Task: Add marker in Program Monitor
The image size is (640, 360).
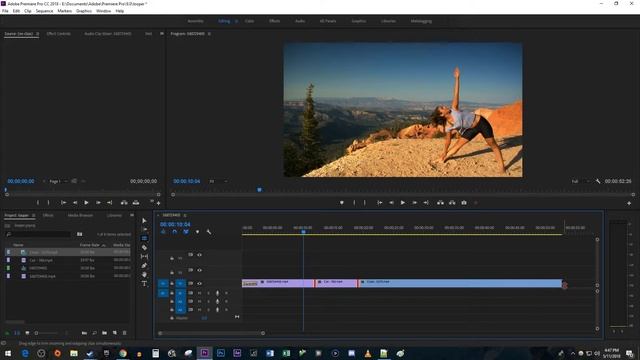Action: pos(342,202)
